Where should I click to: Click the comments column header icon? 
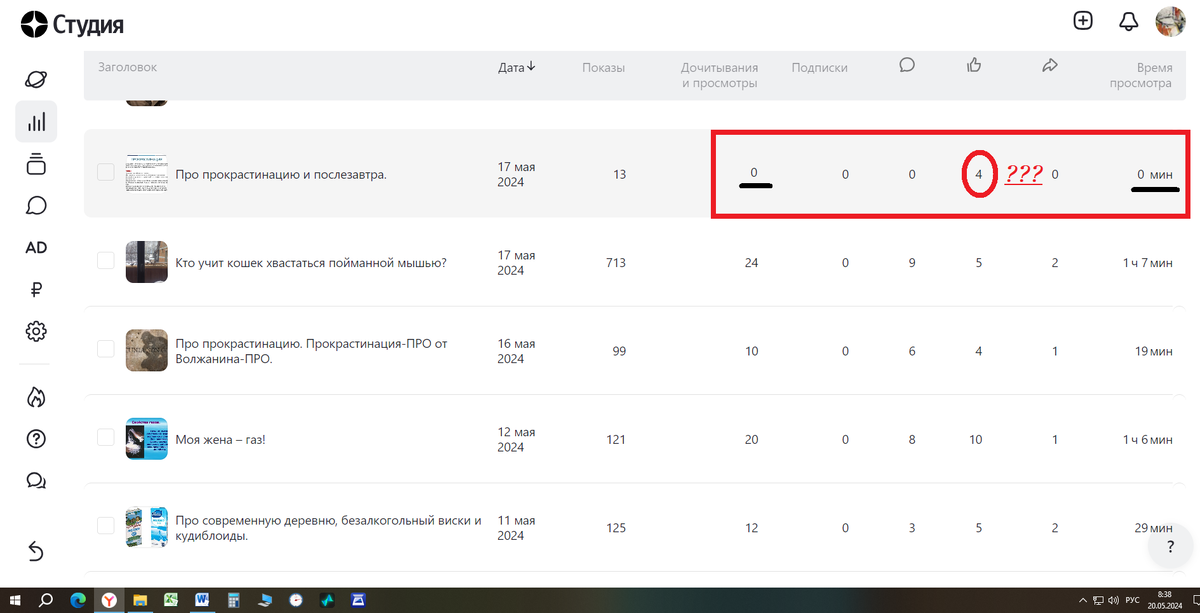907,66
